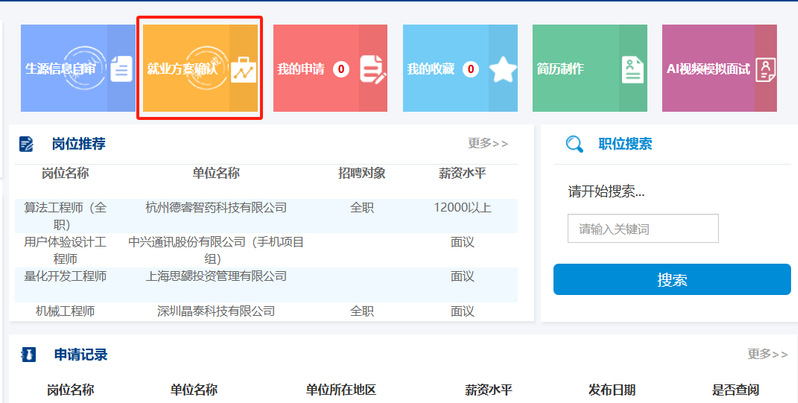Click the 0 badge beside 我的收藏
798x403 pixels.
coord(471,69)
